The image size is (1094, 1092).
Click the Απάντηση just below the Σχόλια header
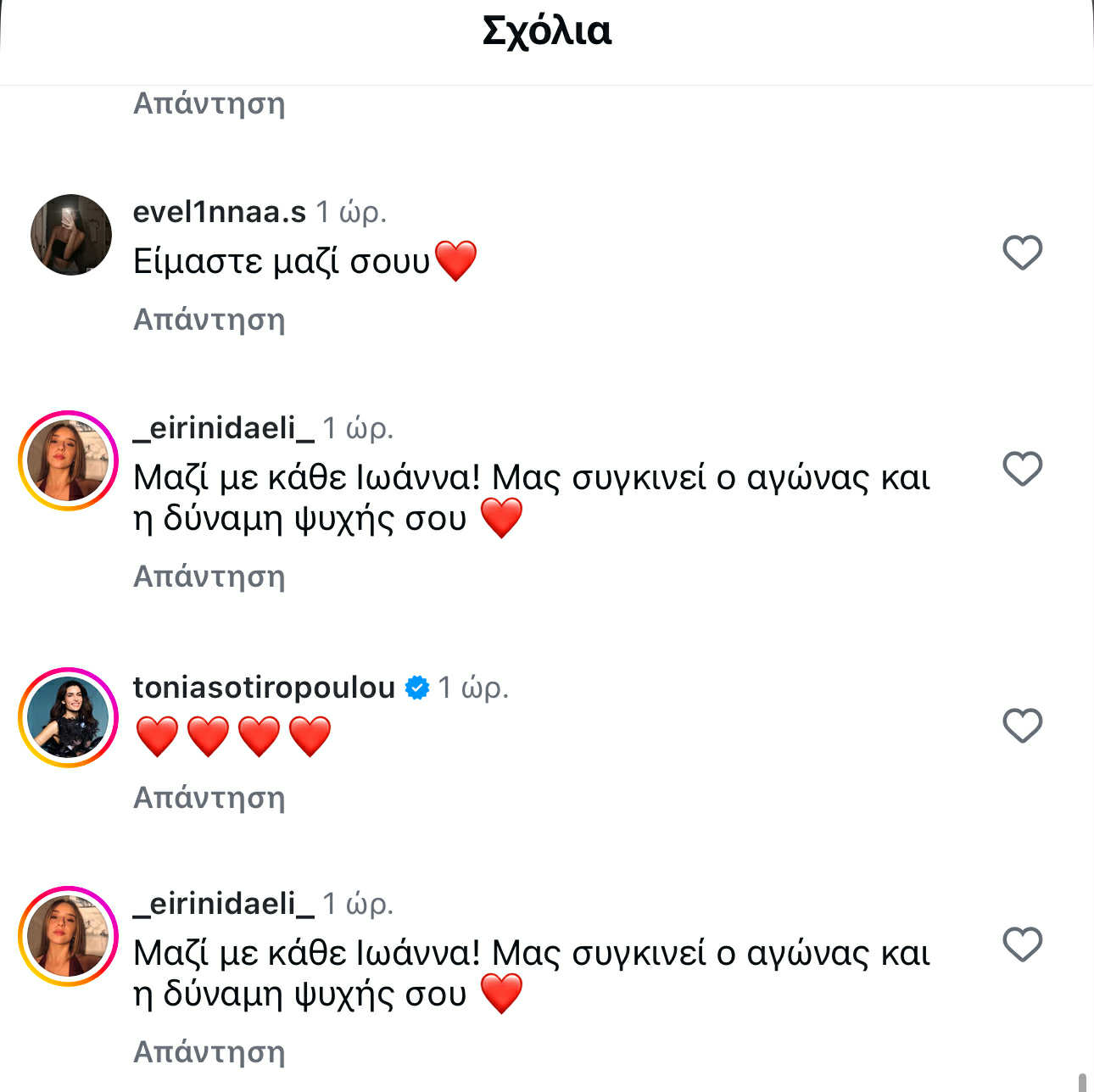tap(209, 103)
